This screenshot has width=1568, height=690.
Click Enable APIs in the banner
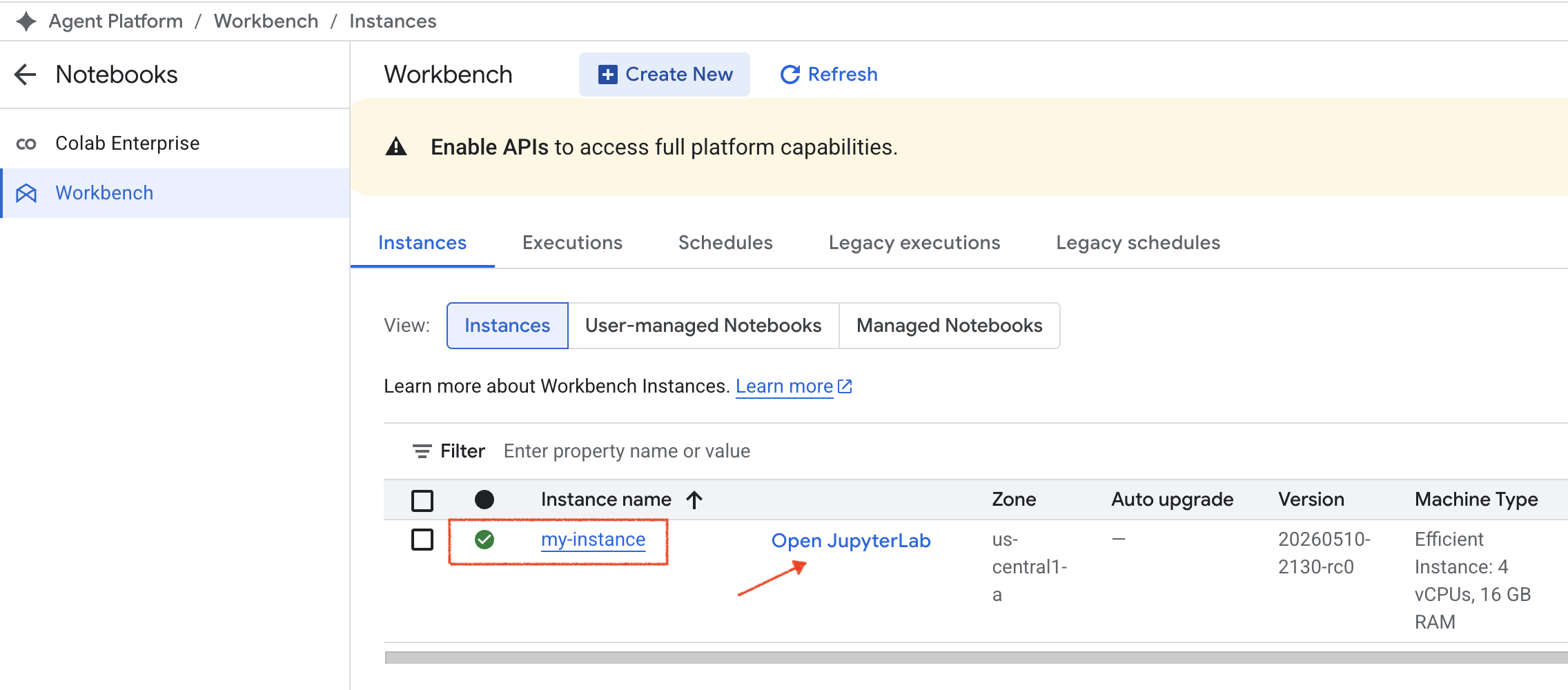tap(489, 147)
